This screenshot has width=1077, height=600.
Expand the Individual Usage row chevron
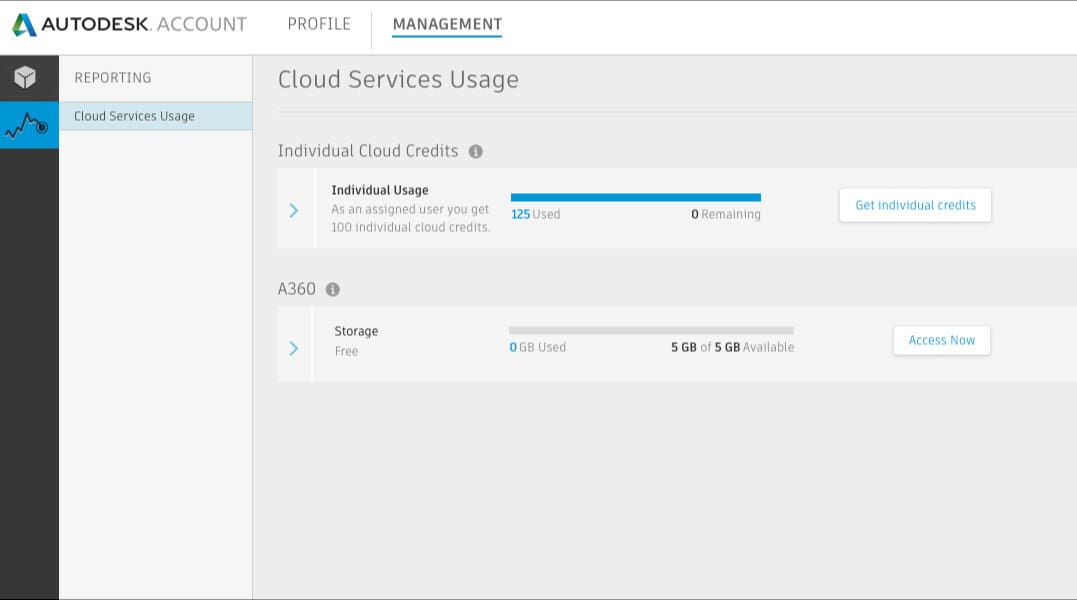[x=294, y=210]
